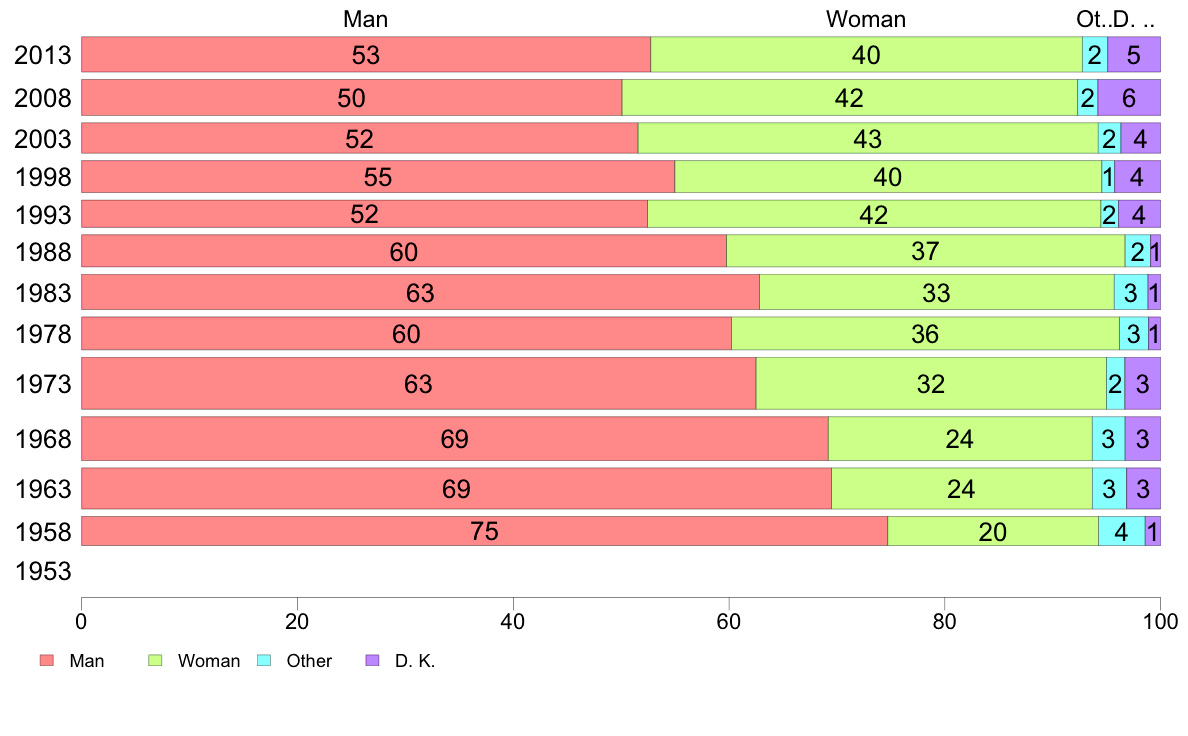The height and width of the screenshot is (736, 1188).
Task: Select the 1958 Man segment showing 75
Action: pos(484,532)
